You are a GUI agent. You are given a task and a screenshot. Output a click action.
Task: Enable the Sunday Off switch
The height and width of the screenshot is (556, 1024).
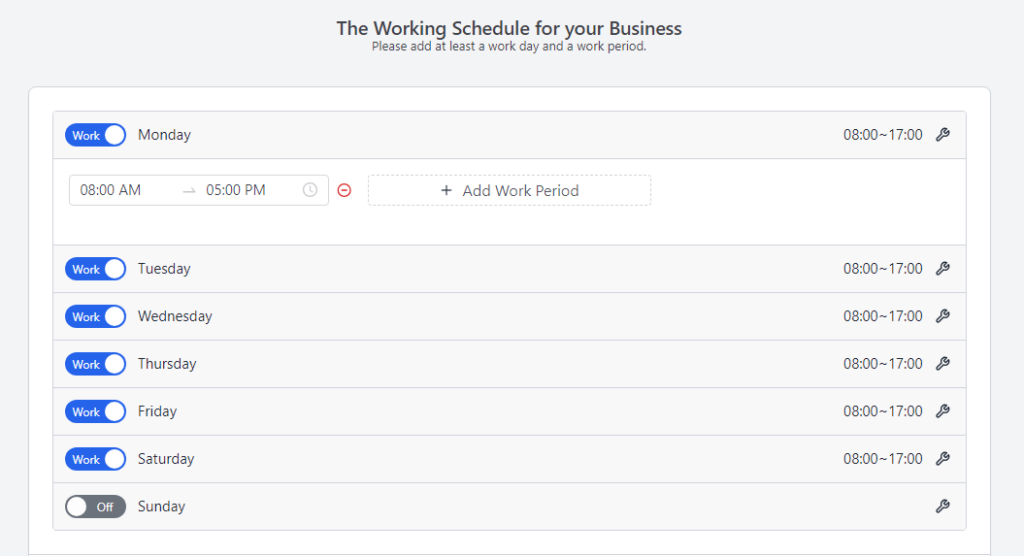tap(95, 506)
